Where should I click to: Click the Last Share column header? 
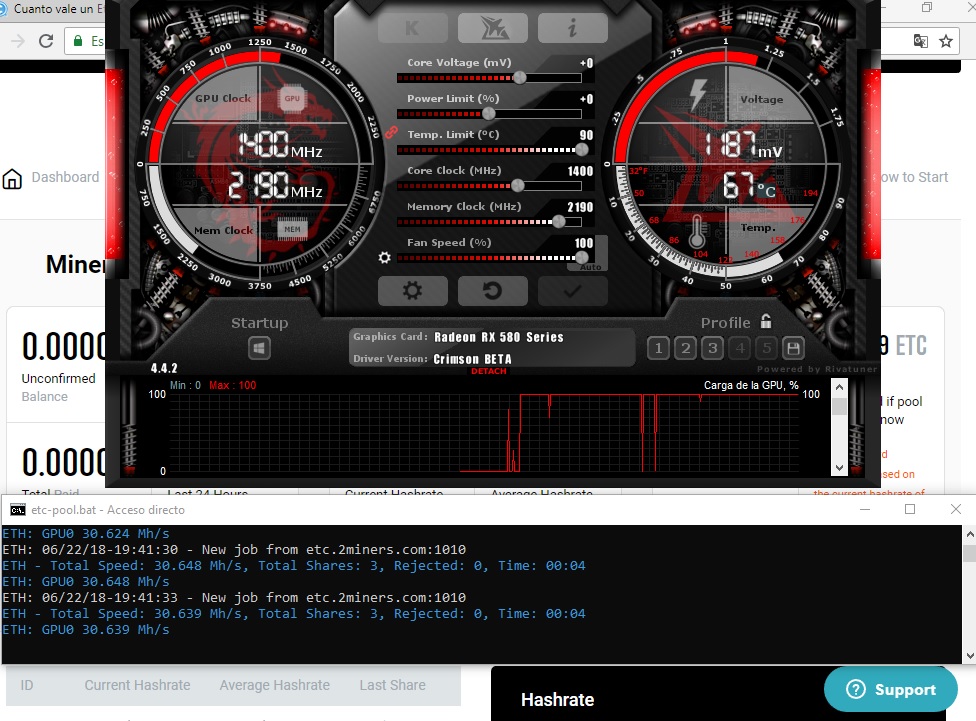click(x=393, y=685)
